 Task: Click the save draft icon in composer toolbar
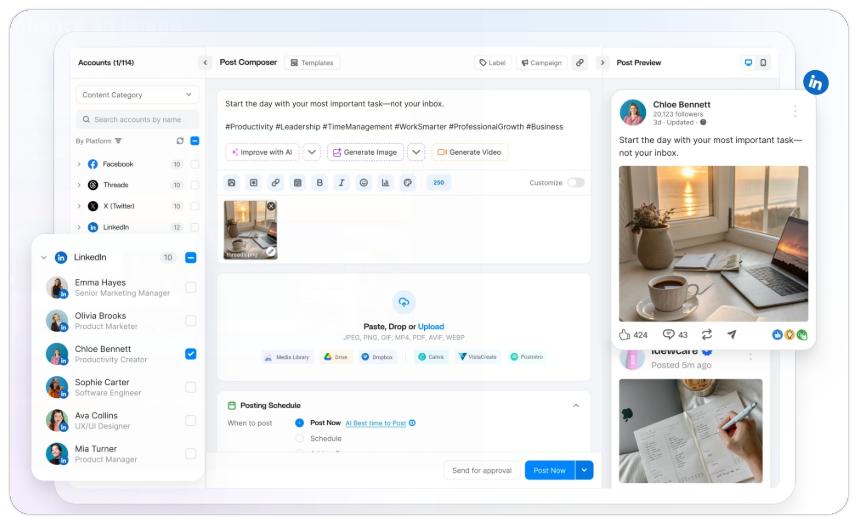click(x=231, y=183)
